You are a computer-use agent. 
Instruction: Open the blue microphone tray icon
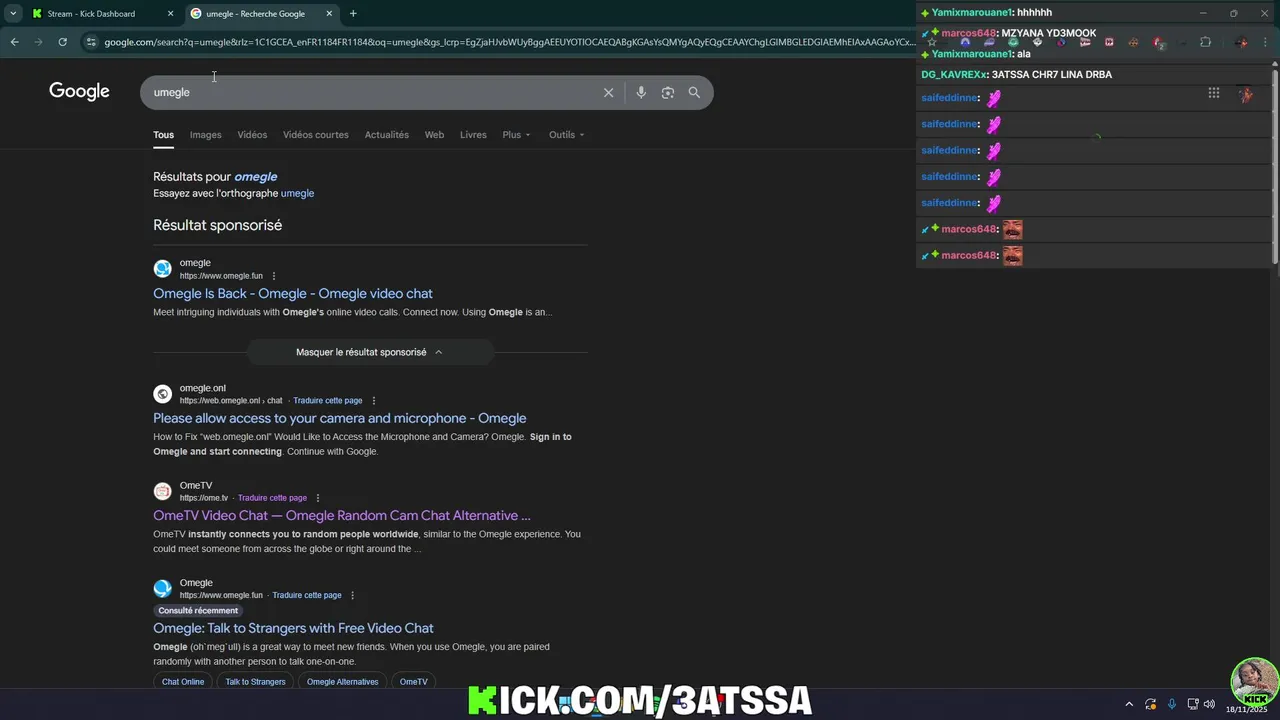coord(1171,704)
